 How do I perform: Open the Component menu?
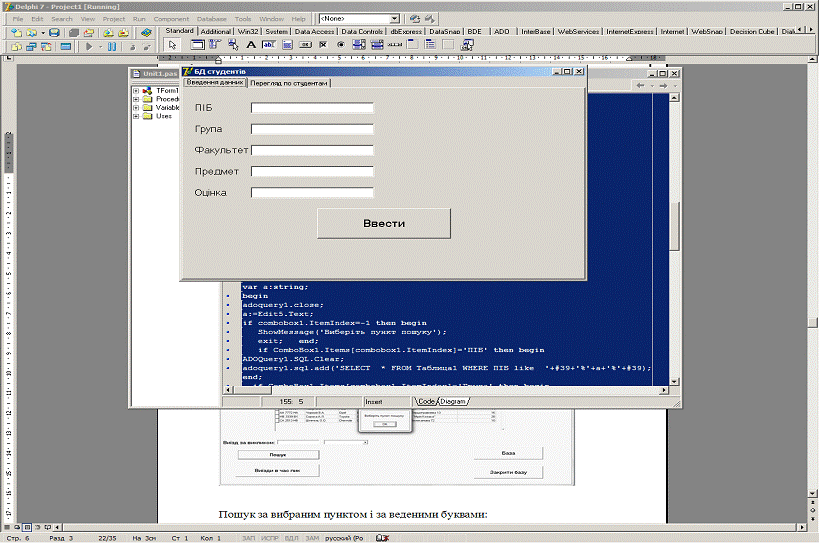169,19
